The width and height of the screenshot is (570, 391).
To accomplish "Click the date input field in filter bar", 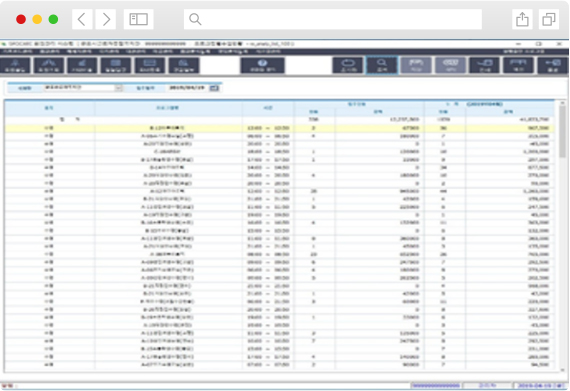I will tap(188, 88).
